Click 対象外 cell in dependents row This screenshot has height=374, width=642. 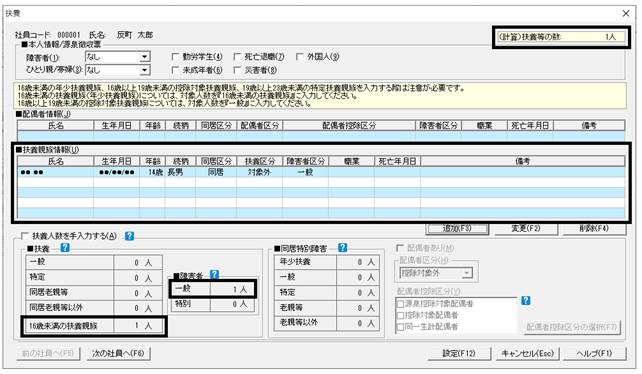(x=259, y=172)
